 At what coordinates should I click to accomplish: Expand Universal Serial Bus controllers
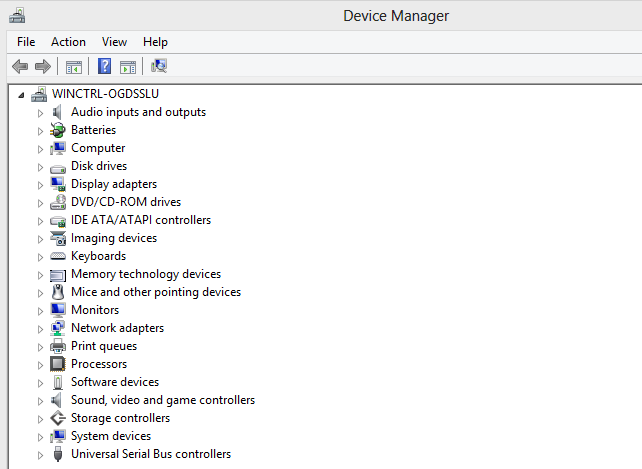(x=41, y=455)
